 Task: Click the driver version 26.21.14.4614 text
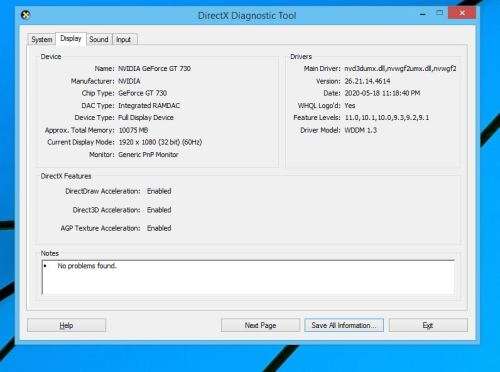tap(367, 81)
